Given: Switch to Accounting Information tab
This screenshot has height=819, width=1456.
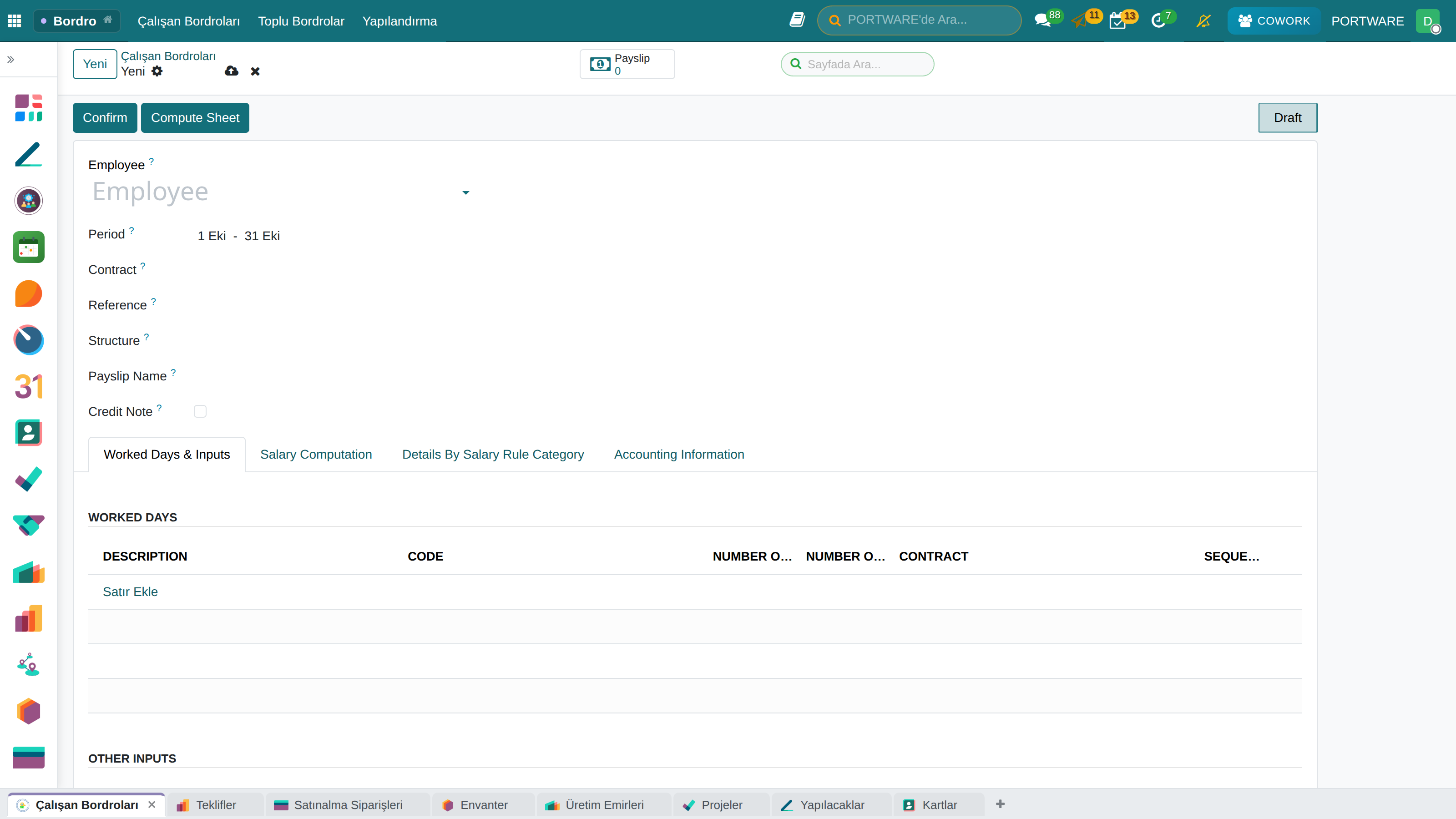Looking at the screenshot, I should 679,455.
